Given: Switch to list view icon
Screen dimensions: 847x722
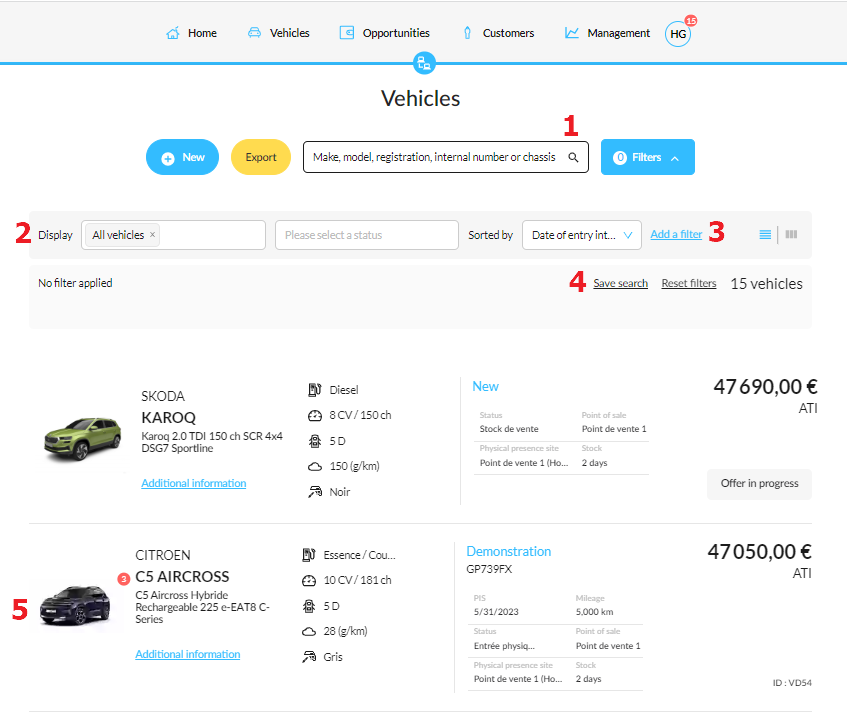Looking at the screenshot, I should click(765, 234).
